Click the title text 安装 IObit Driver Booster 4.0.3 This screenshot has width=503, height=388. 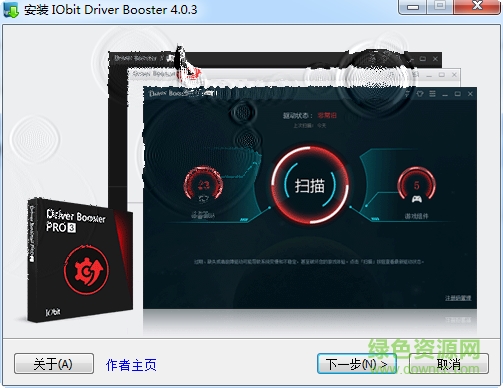(111, 10)
